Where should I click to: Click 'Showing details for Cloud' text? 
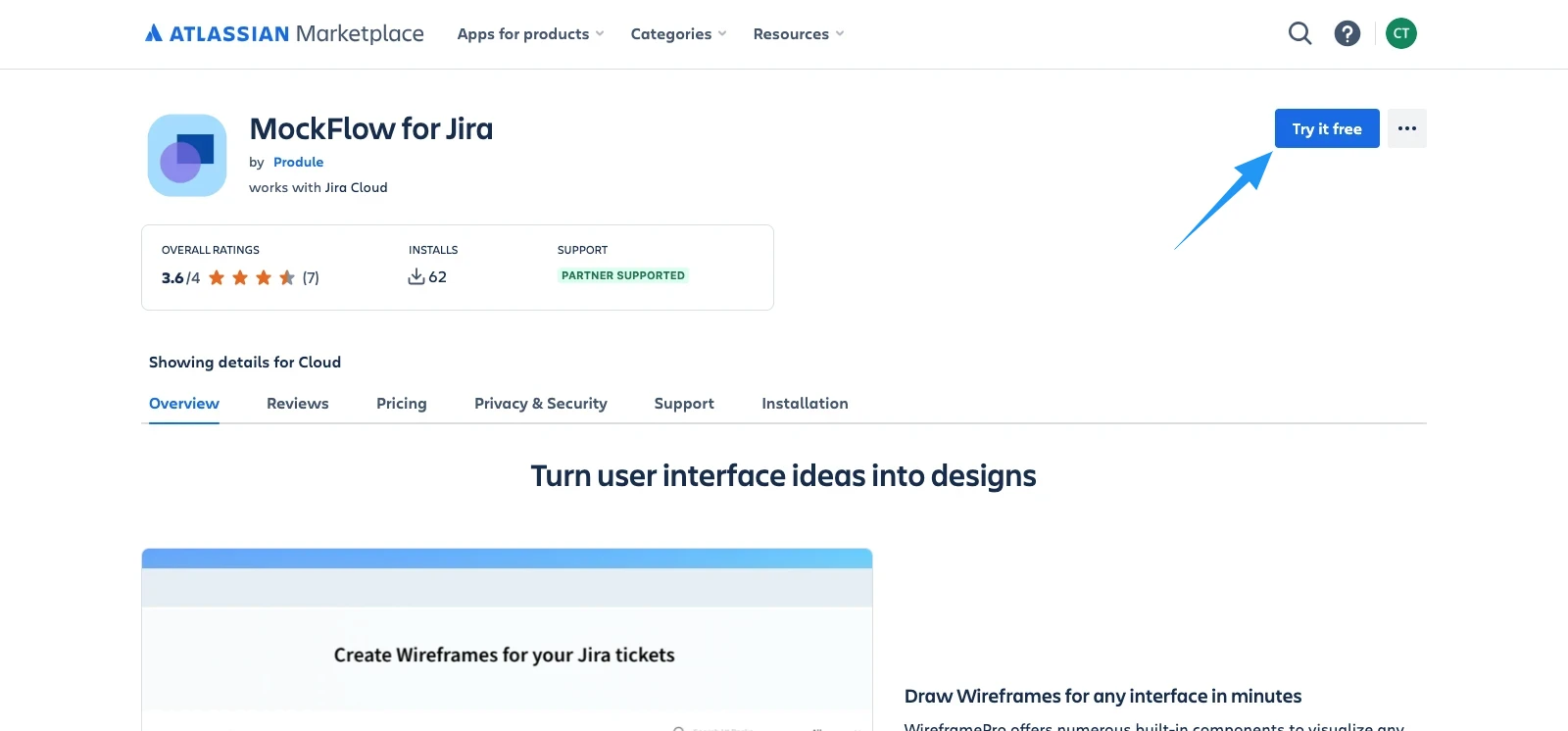coord(245,362)
